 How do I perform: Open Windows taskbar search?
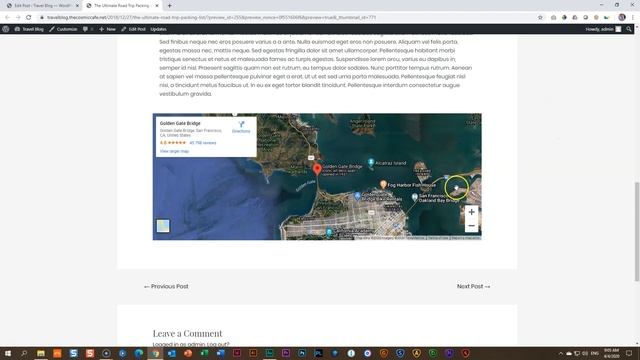24,353
